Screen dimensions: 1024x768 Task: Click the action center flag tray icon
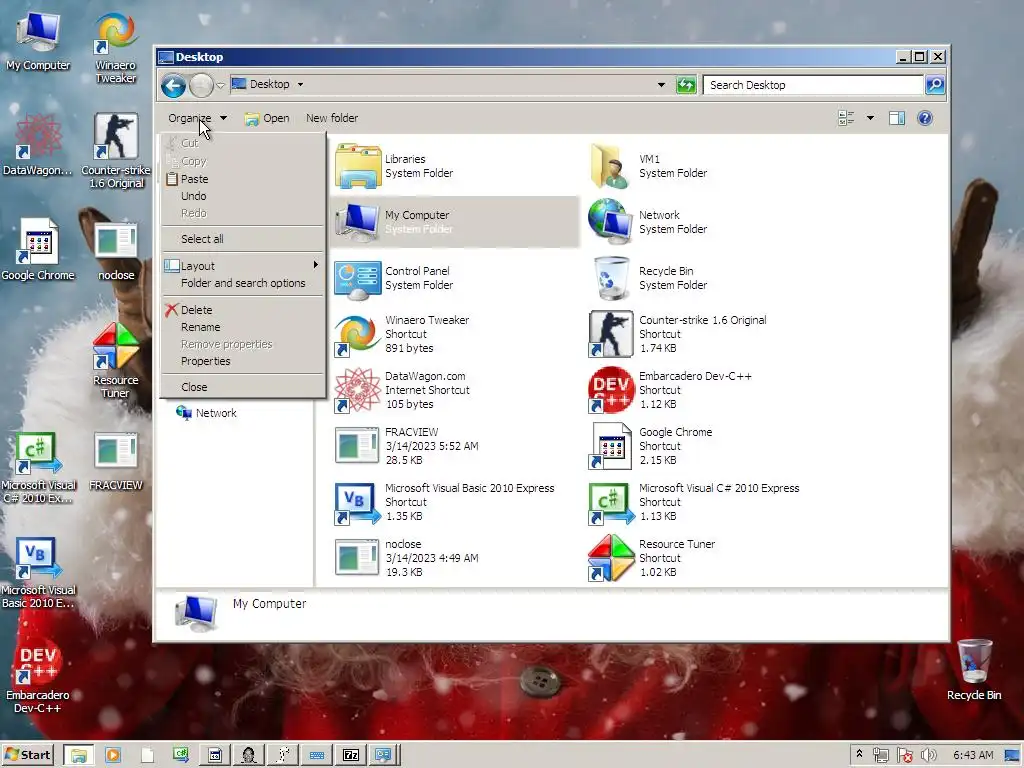tap(904, 755)
